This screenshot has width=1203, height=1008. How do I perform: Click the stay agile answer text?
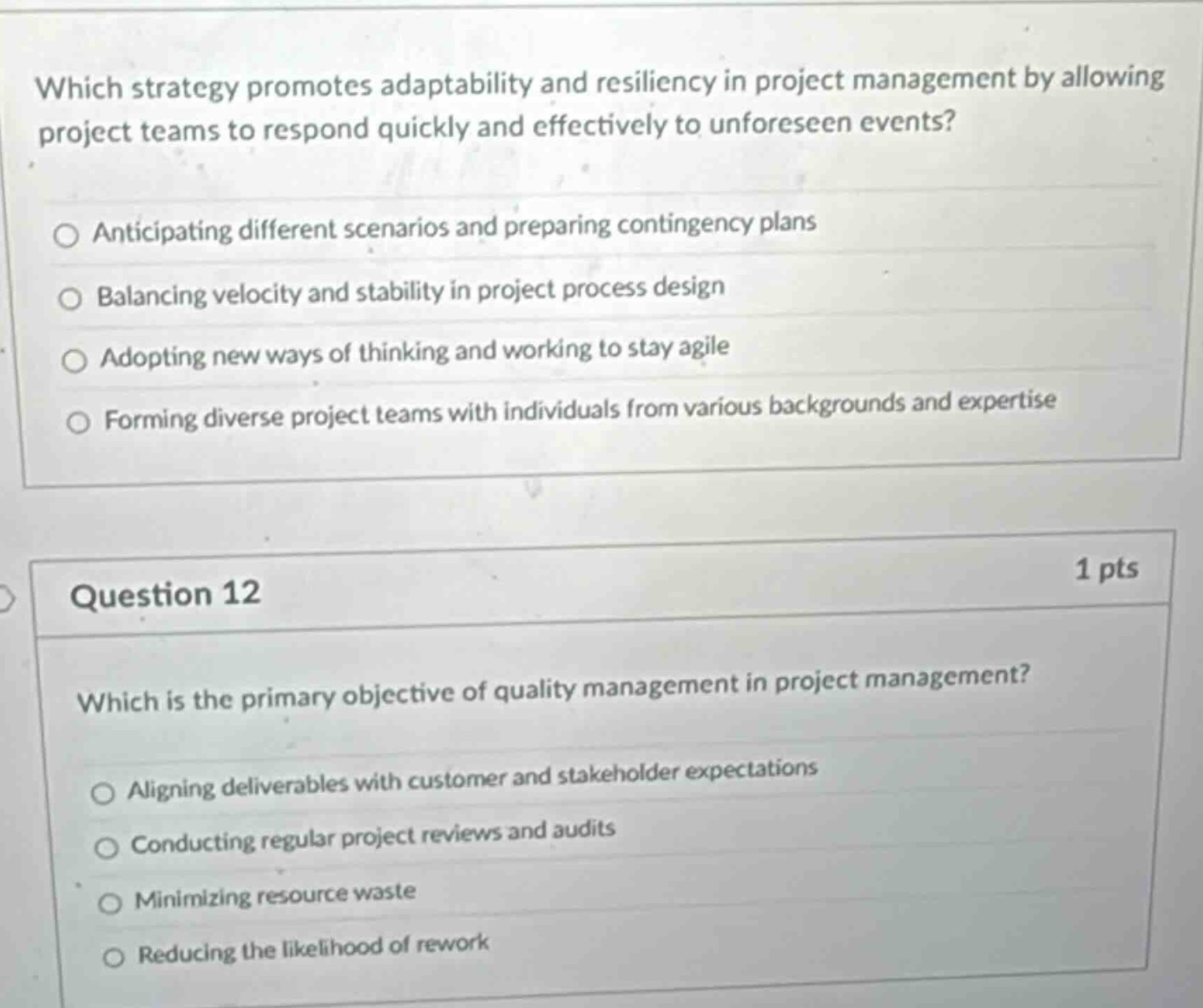[x=415, y=349]
